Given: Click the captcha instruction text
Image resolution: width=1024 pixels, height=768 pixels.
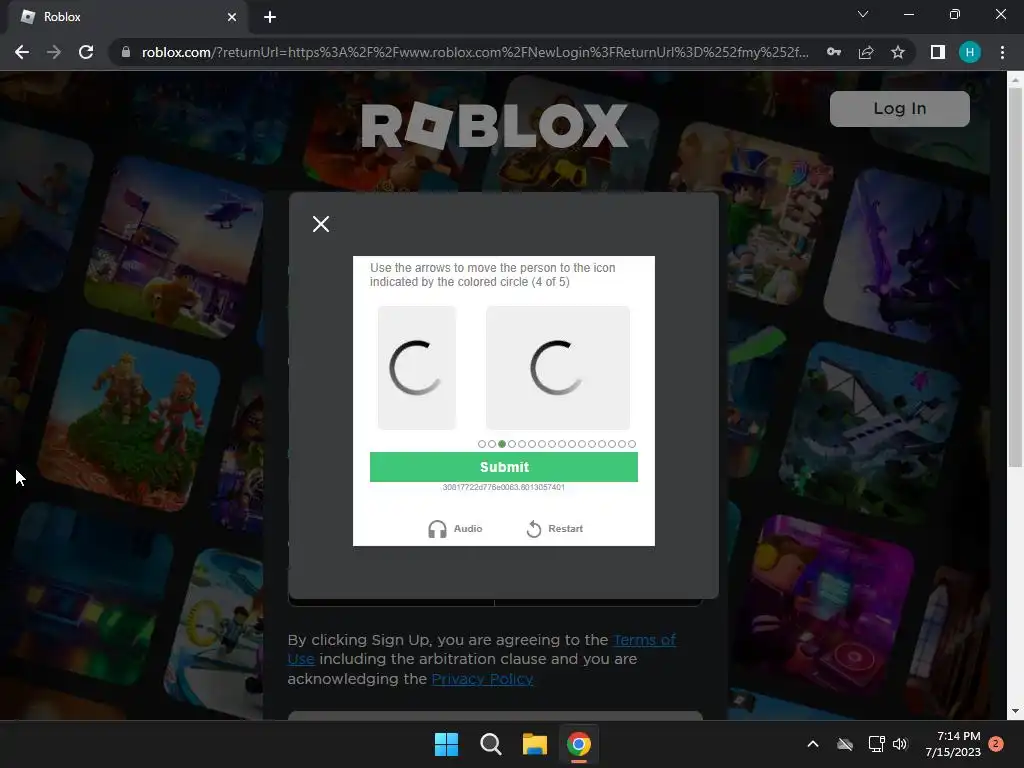Looking at the screenshot, I should [492, 275].
